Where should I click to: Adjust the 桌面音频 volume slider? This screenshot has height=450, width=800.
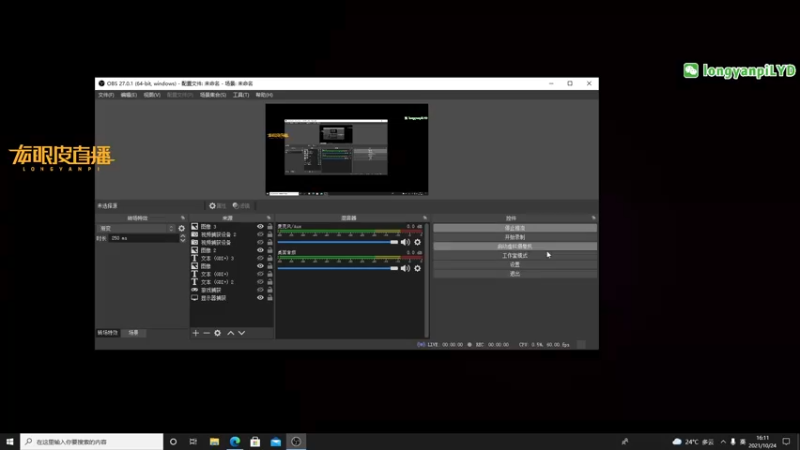point(338,268)
